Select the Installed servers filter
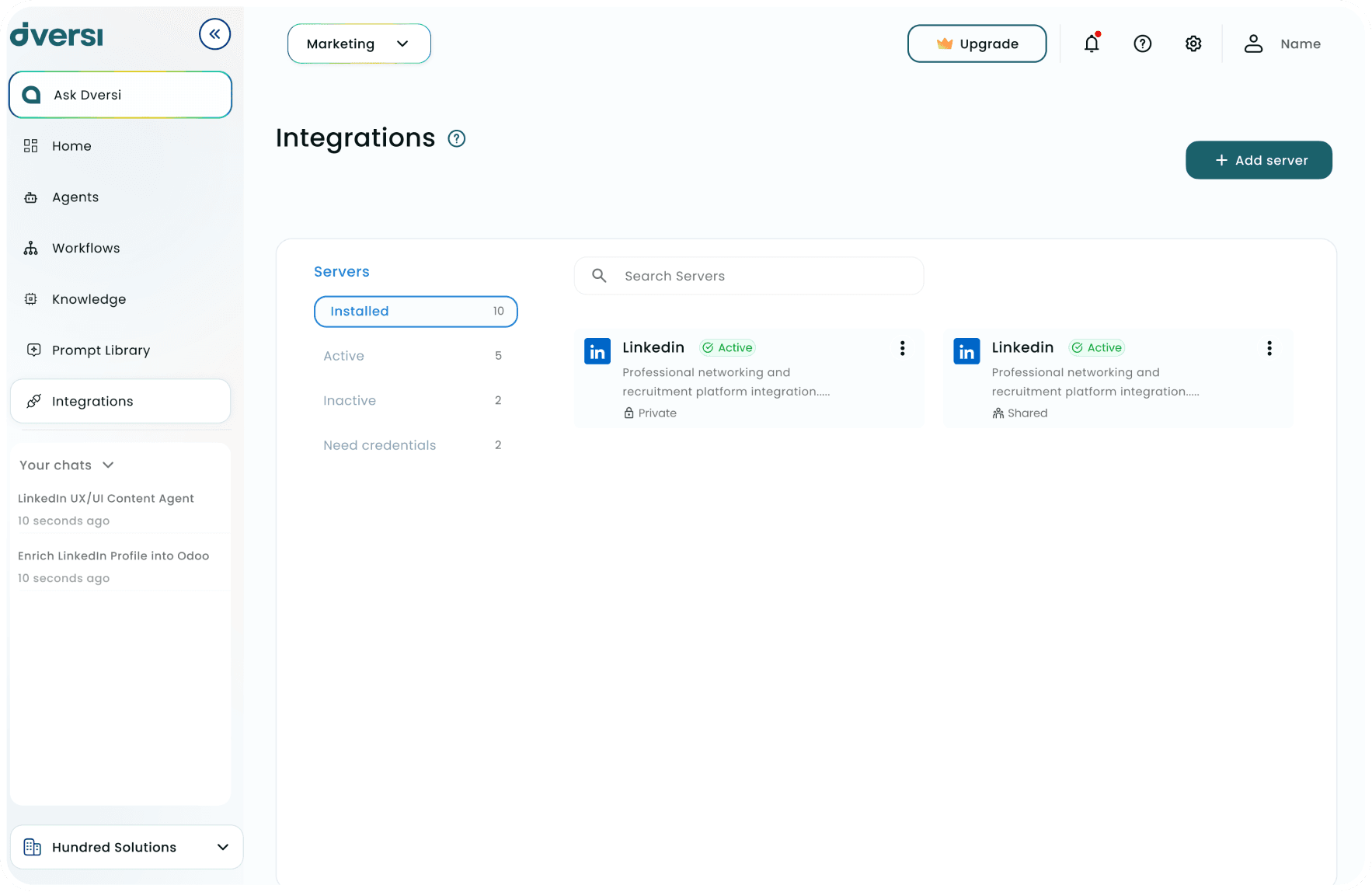Screen dimensions: 1372x892 [416, 312]
